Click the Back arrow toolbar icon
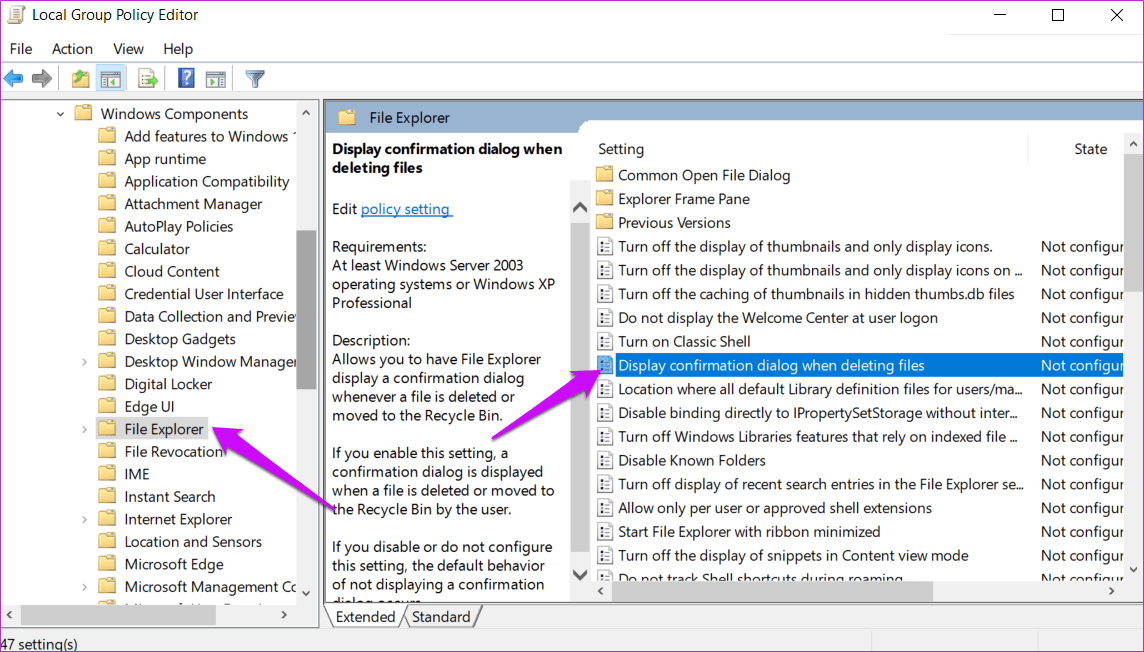The width and height of the screenshot is (1144, 652). 14,79
